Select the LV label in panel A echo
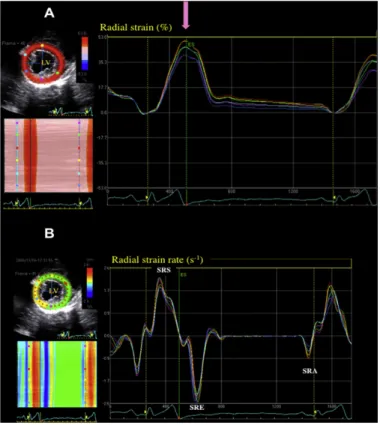 (x=45, y=62)
